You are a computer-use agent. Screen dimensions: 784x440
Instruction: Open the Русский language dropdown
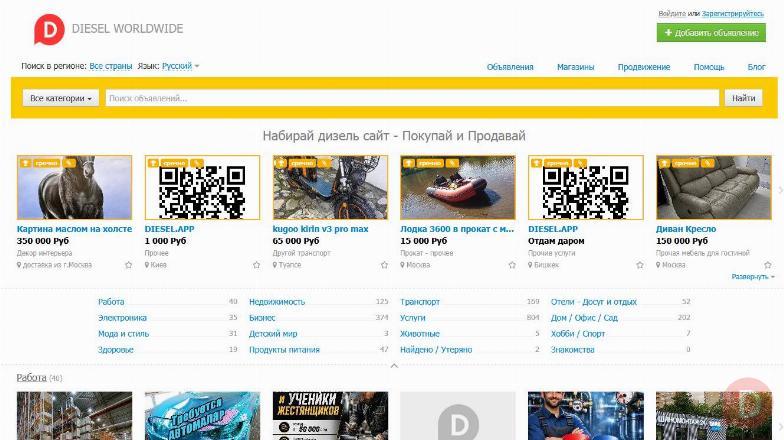click(x=180, y=66)
